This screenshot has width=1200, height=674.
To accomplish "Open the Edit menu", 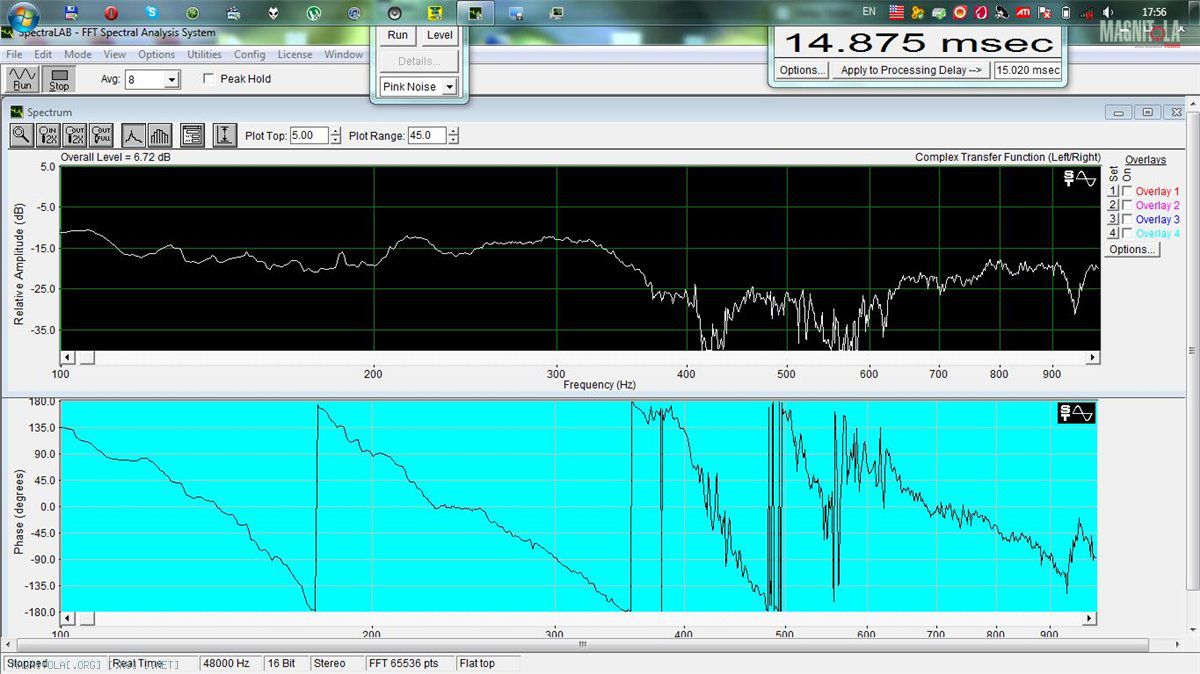I will pyautogui.click(x=43, y=55).
